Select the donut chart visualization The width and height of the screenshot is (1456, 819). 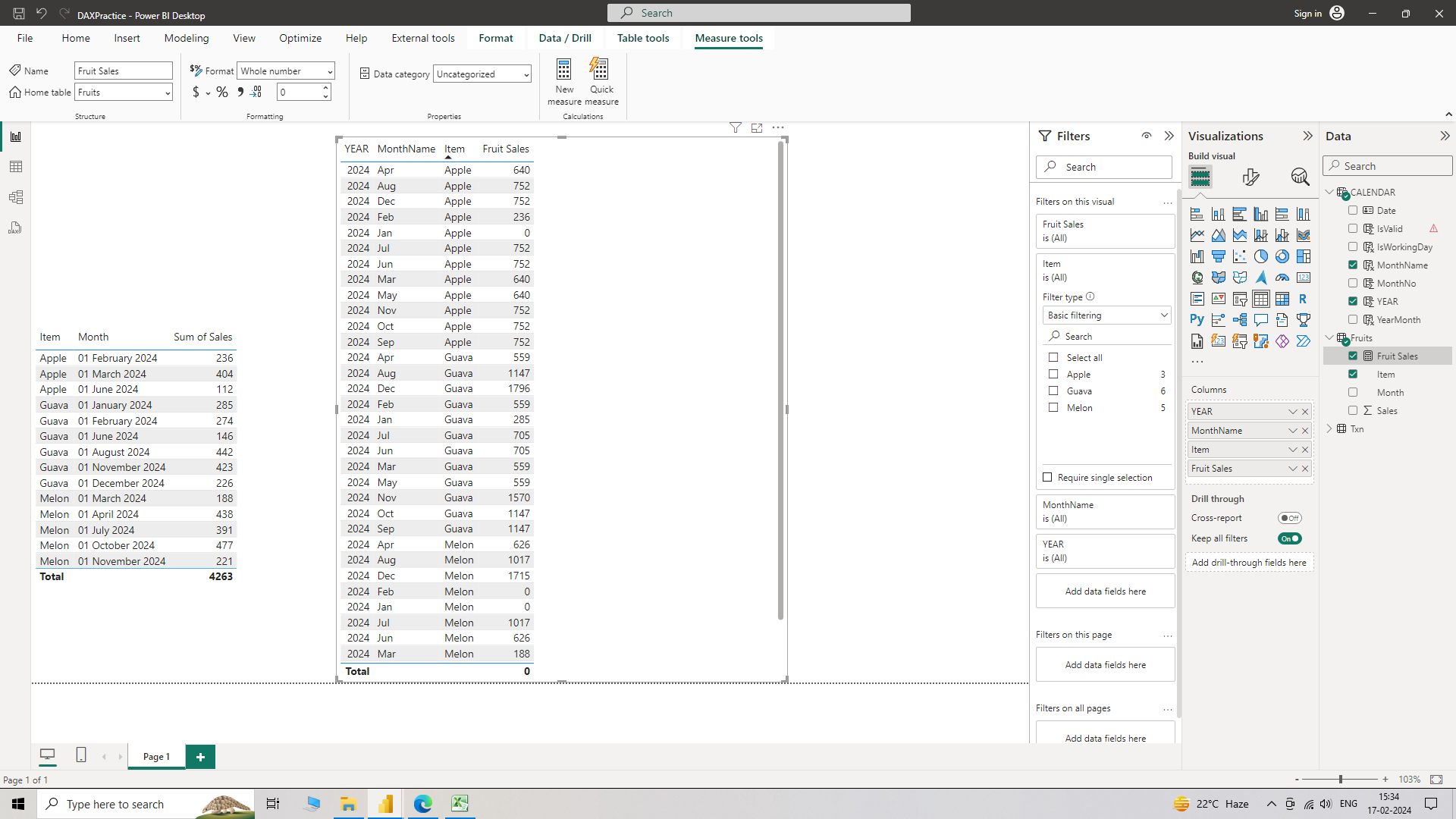(1282, 256)
